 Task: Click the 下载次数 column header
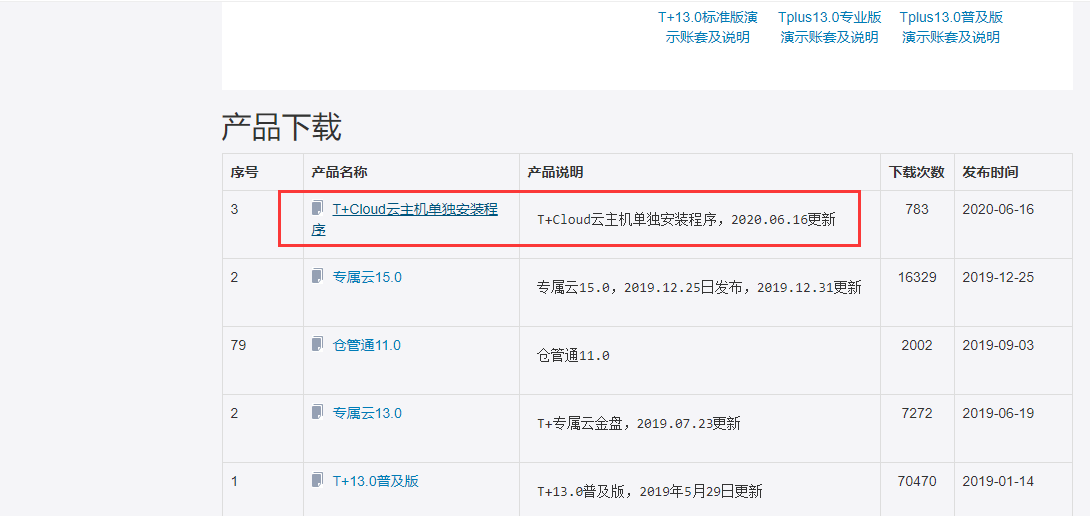917,172
